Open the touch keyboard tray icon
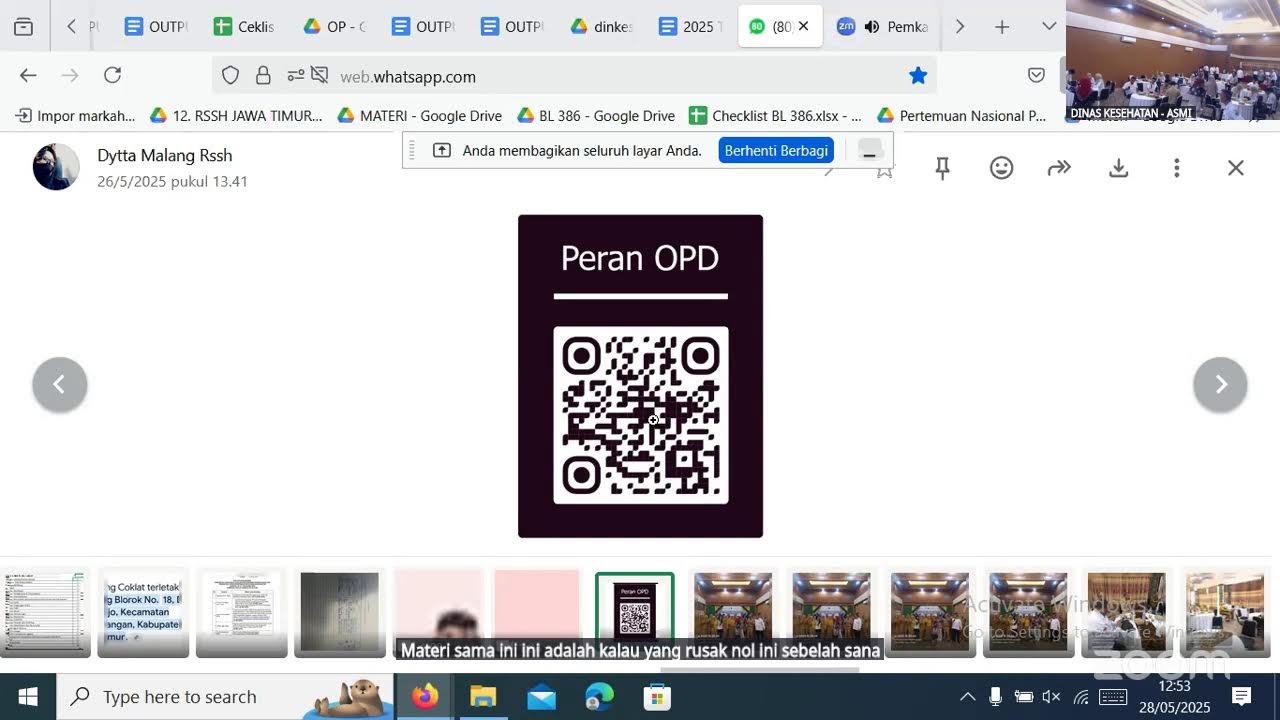 pyautogui.click(x=1113, y=696)
